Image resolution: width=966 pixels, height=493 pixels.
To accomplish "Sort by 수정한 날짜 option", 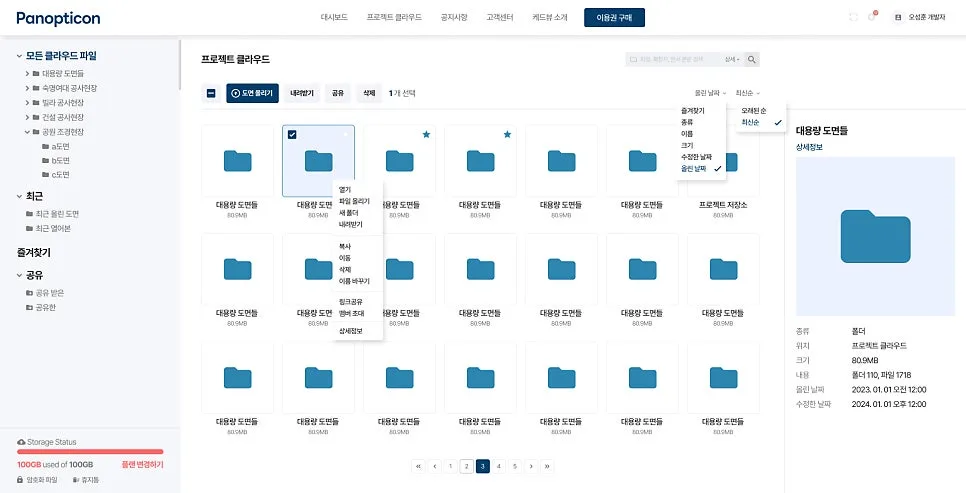I will tap(696, 157).
